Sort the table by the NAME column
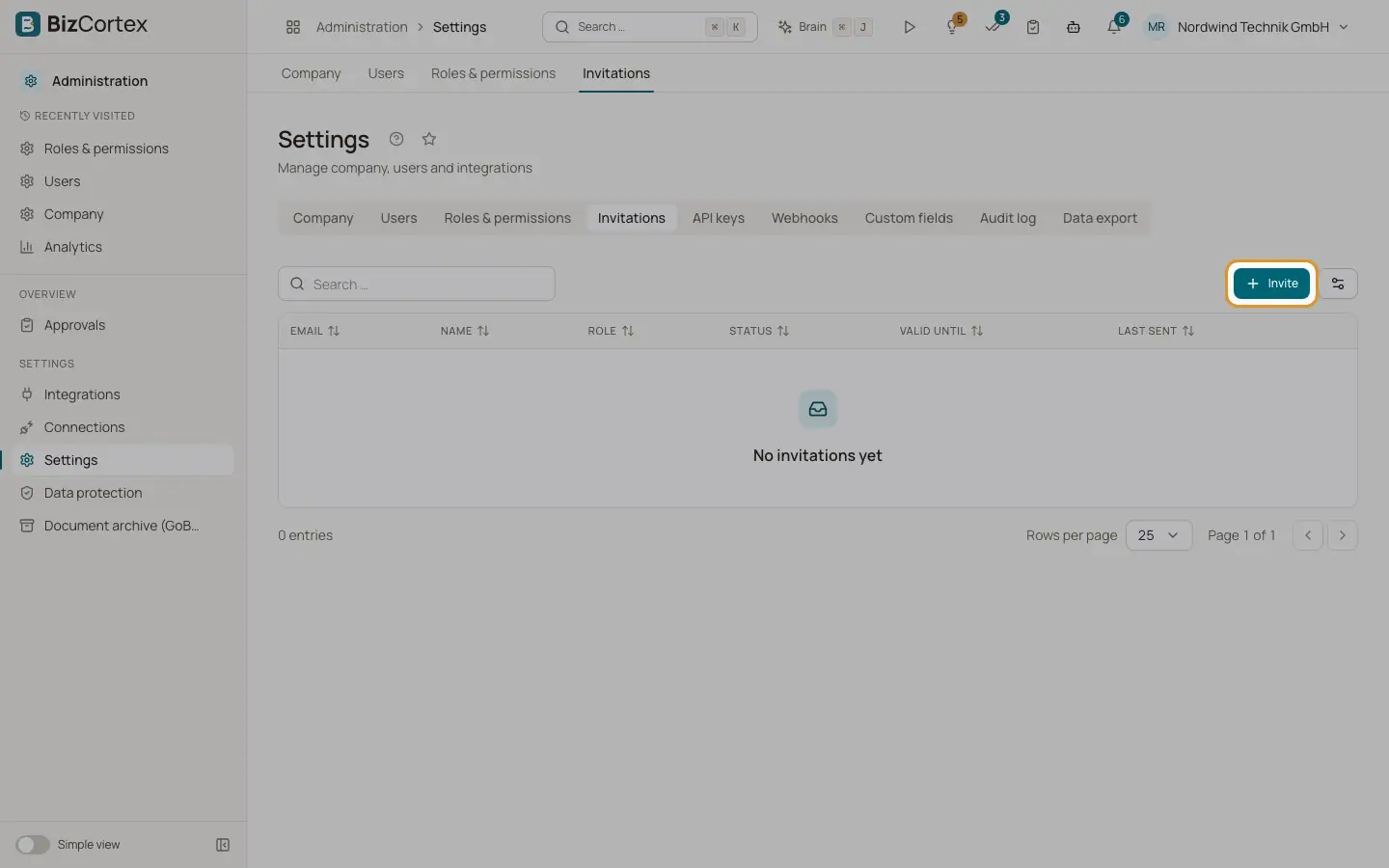Viewport: 1389px width, 868px height. (465, 331)
